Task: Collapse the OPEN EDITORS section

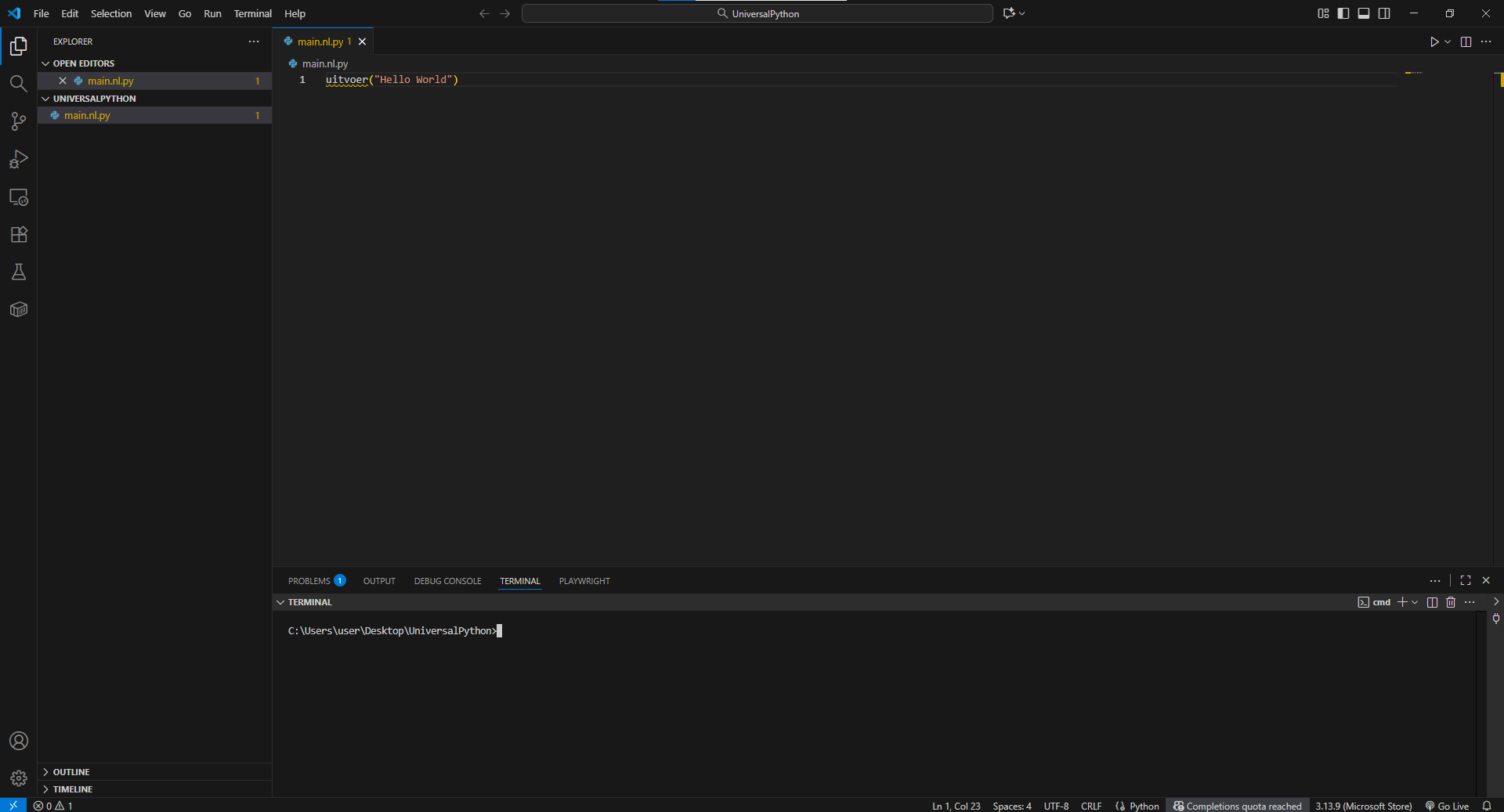Action: [46, 63]
